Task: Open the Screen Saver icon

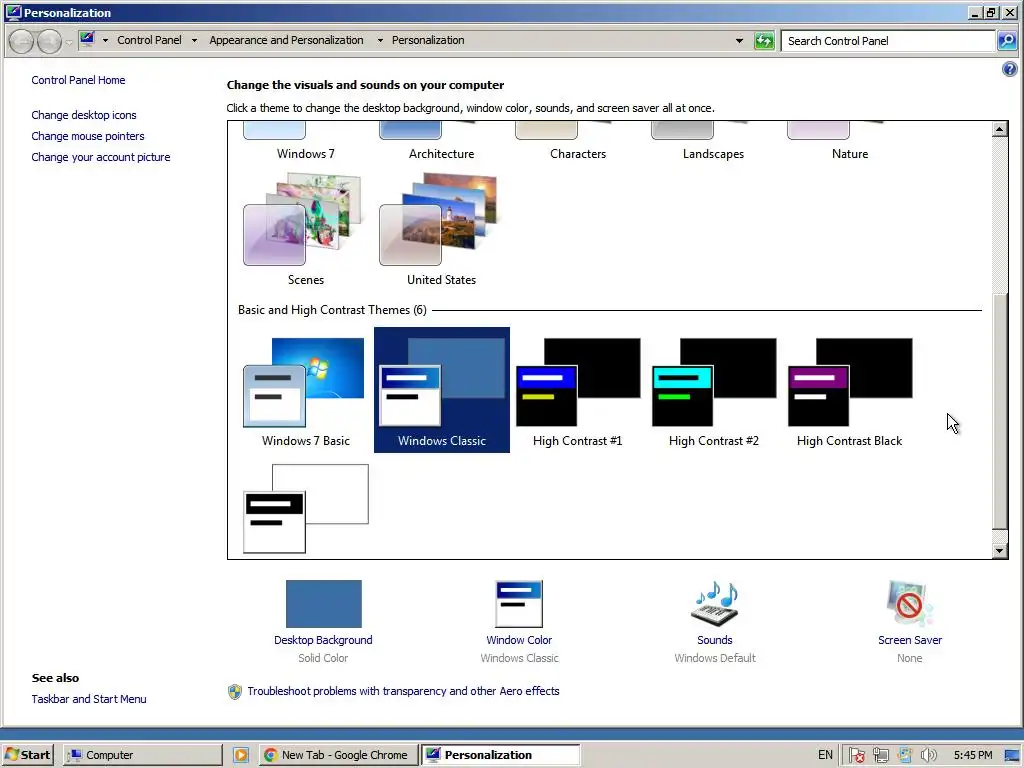Action: pyautogui.click(x=910, y=604)
